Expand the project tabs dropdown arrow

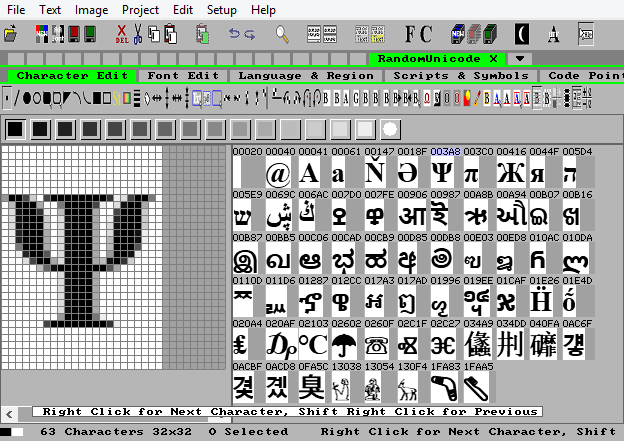pyautogui.click(x=520, y=59)
